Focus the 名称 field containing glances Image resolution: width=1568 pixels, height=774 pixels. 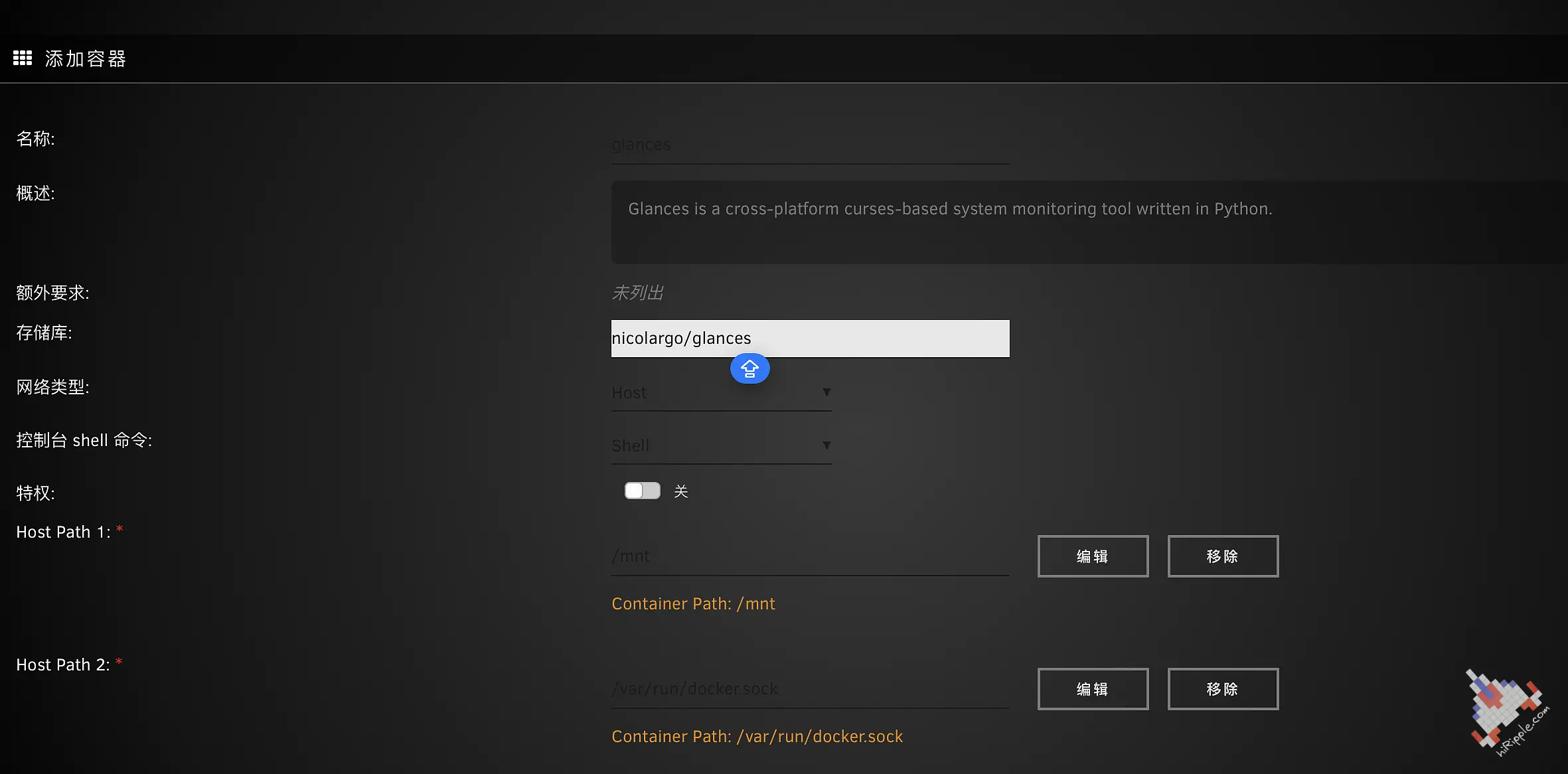810,145
